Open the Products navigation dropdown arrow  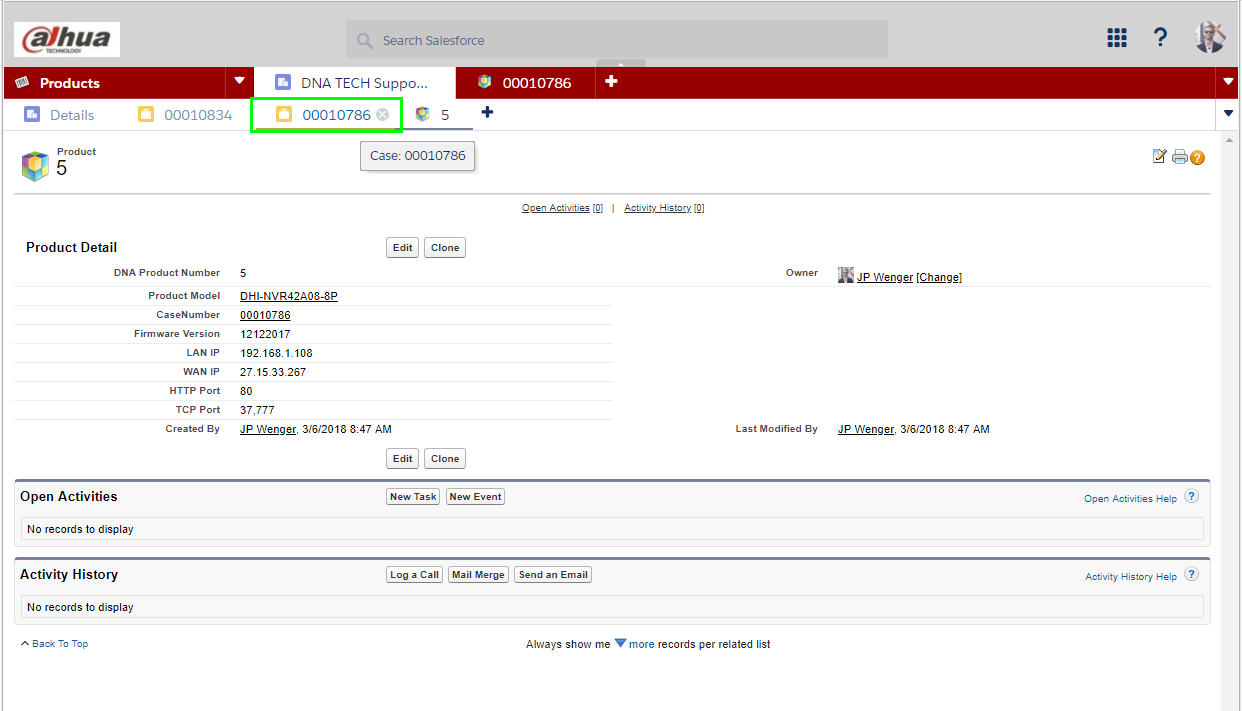click(239, 81)
